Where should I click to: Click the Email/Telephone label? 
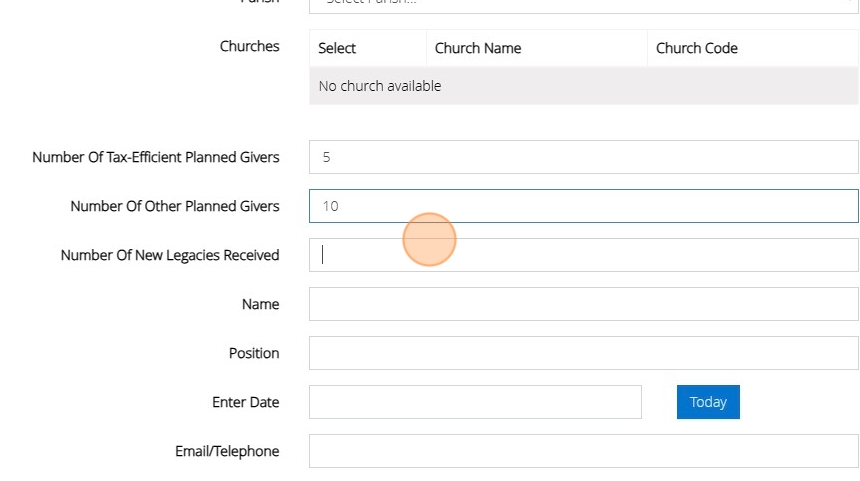click(x=227, y=451)
